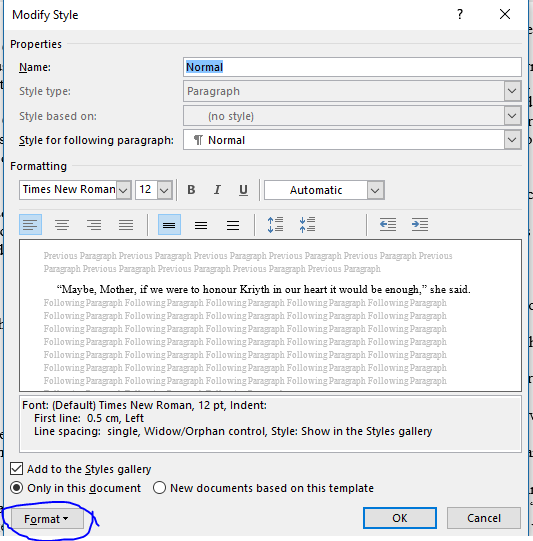Viewport: 533px width, 541px height.
Task: Align paragraph text to center
Action: 62,225
